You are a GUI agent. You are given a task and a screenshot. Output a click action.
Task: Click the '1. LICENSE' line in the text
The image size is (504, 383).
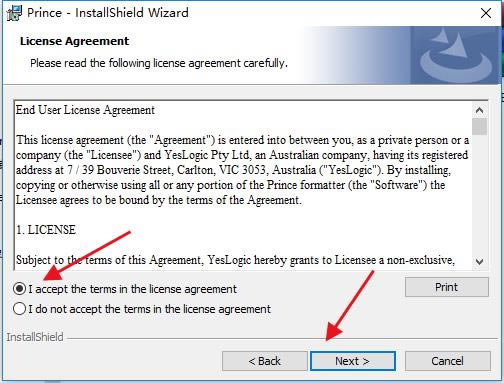[46, 230]
